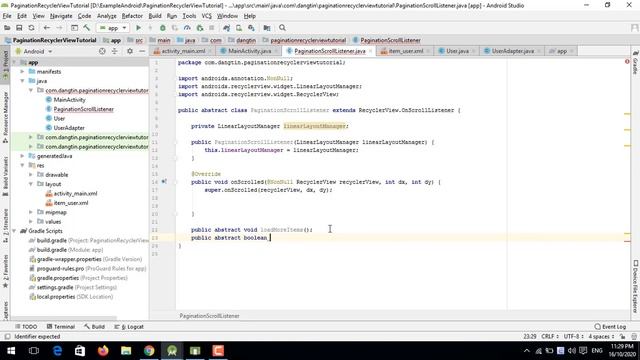Image resolution: width=640 pixels, height=360 pixels.
Task: Close the PaginationScrollListener.java tab
Action: coord(371,51)
